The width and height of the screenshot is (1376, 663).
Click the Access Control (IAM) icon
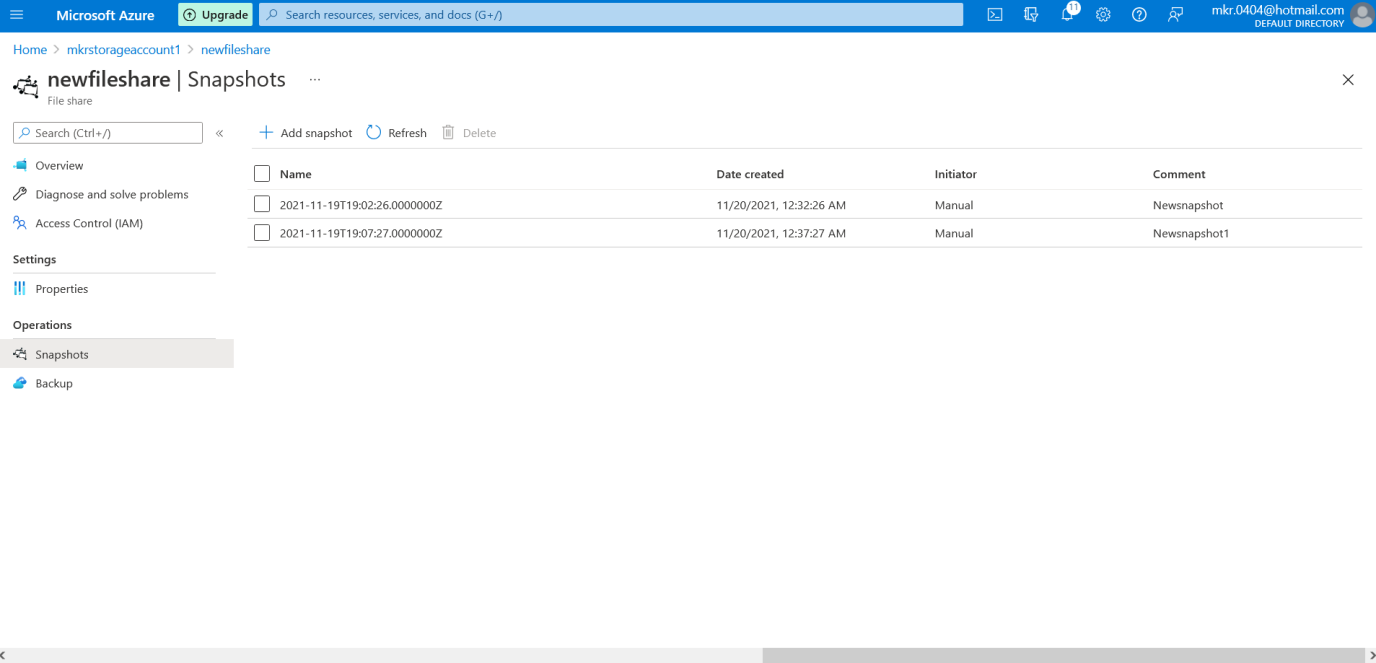pyautogui.click(x=20, y=224)
